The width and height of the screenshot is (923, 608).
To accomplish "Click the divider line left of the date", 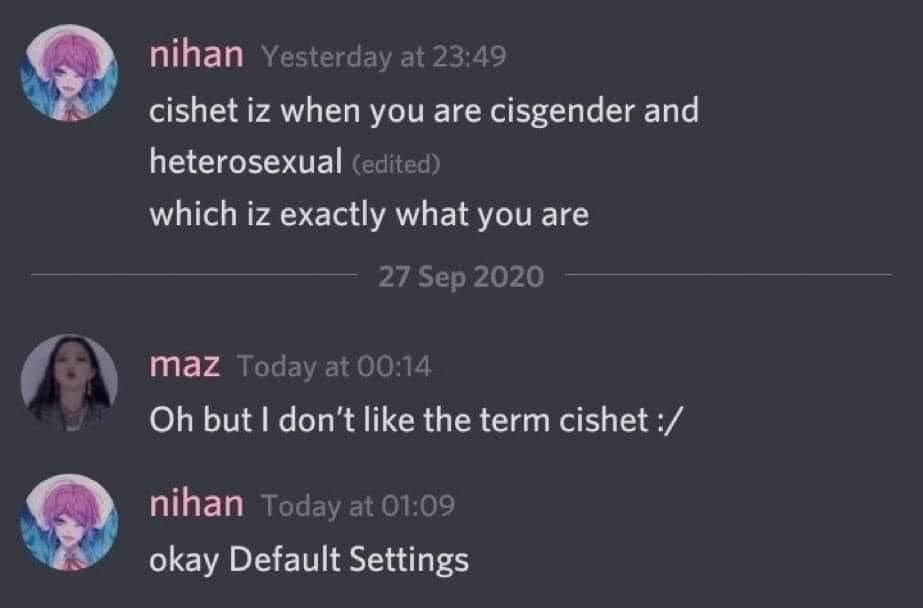I will point(195,274).
